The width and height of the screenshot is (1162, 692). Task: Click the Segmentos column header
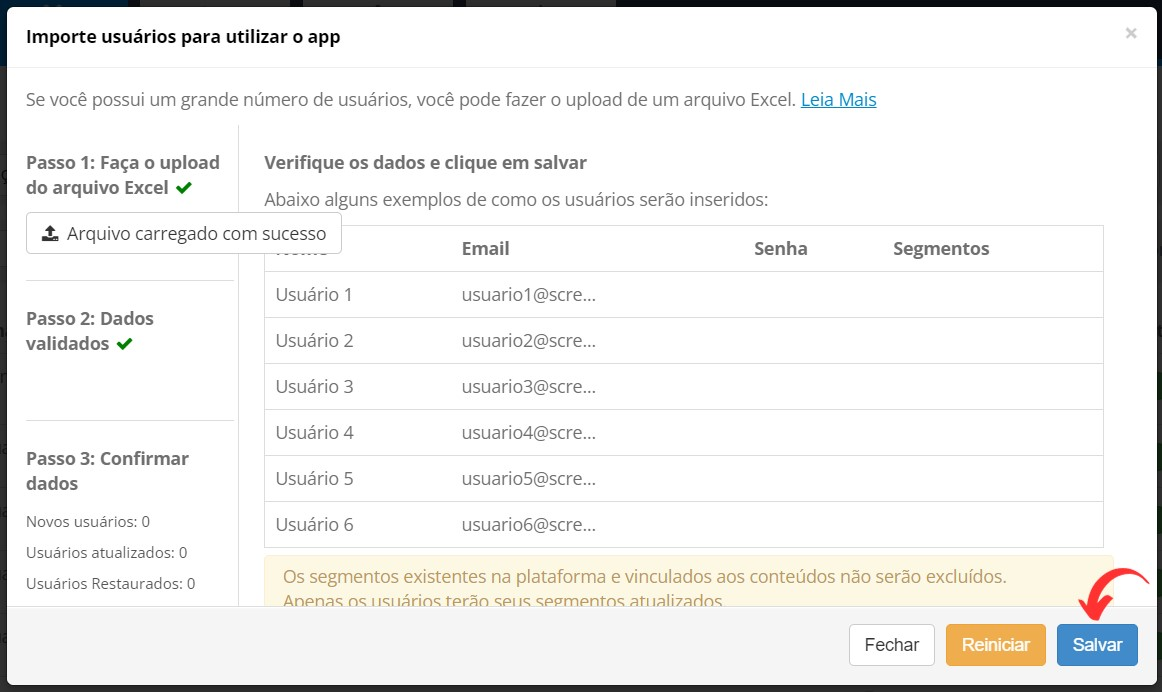tap(940, 248)
